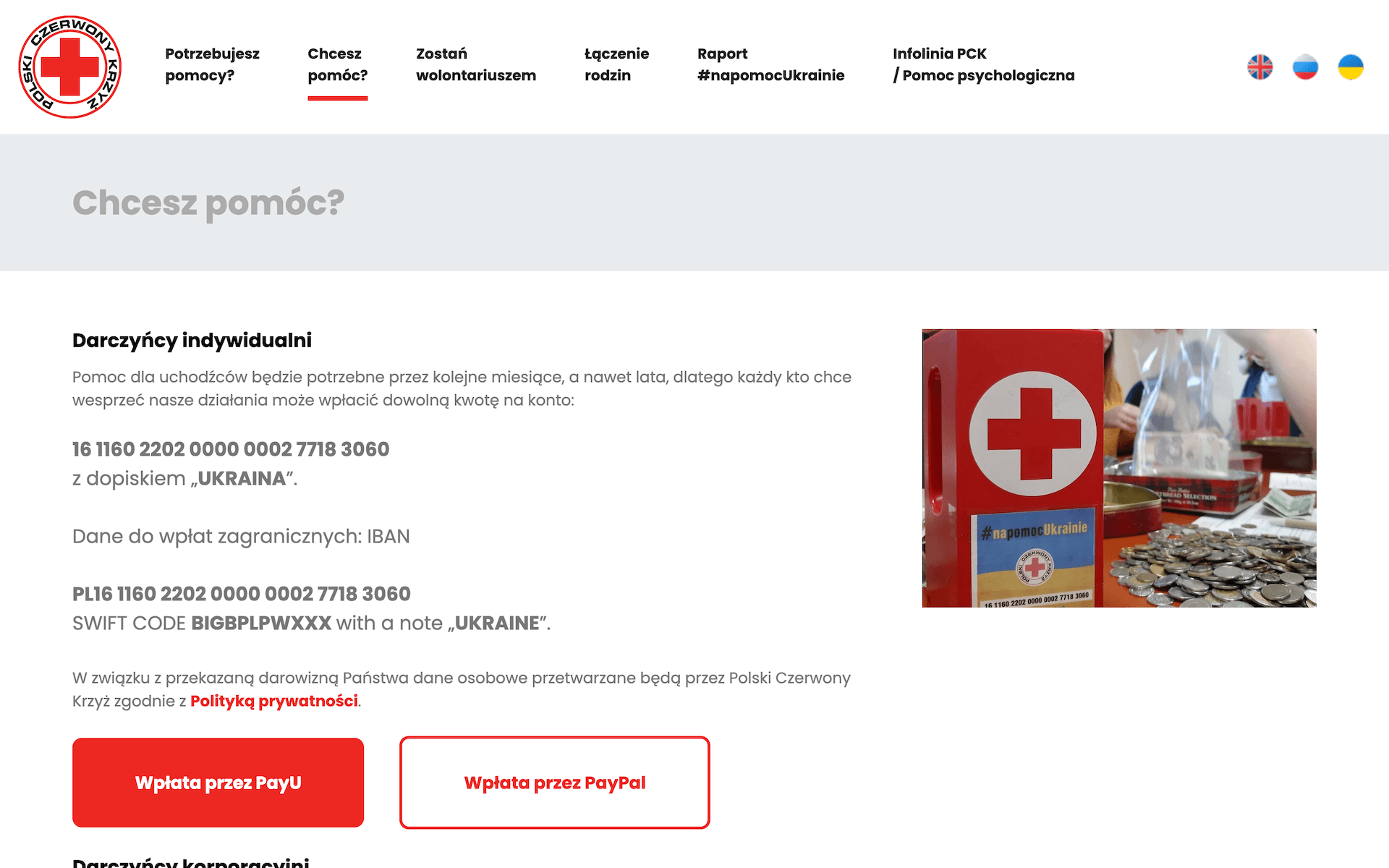The width and height of the screenshot is (1389, 868).
Task: Select the 'Chcesz pomóc?' navigation item
Action: coord(337,64)
